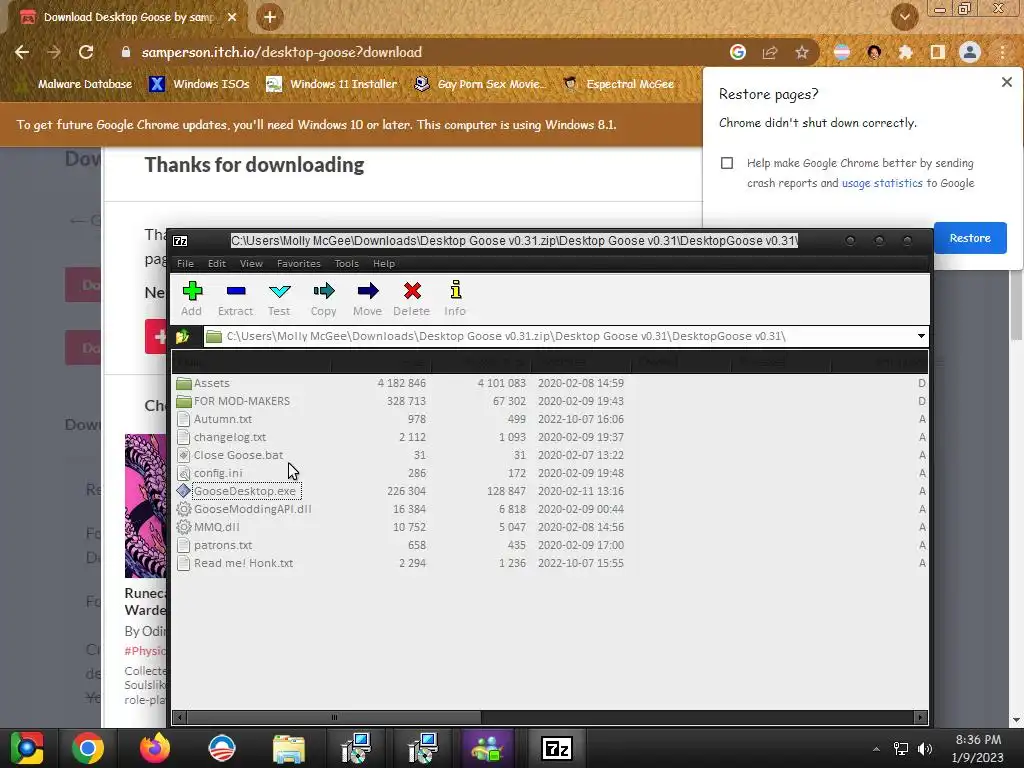
Task: Click the volume speaker tray icon
Action: (x=925, y=749)
